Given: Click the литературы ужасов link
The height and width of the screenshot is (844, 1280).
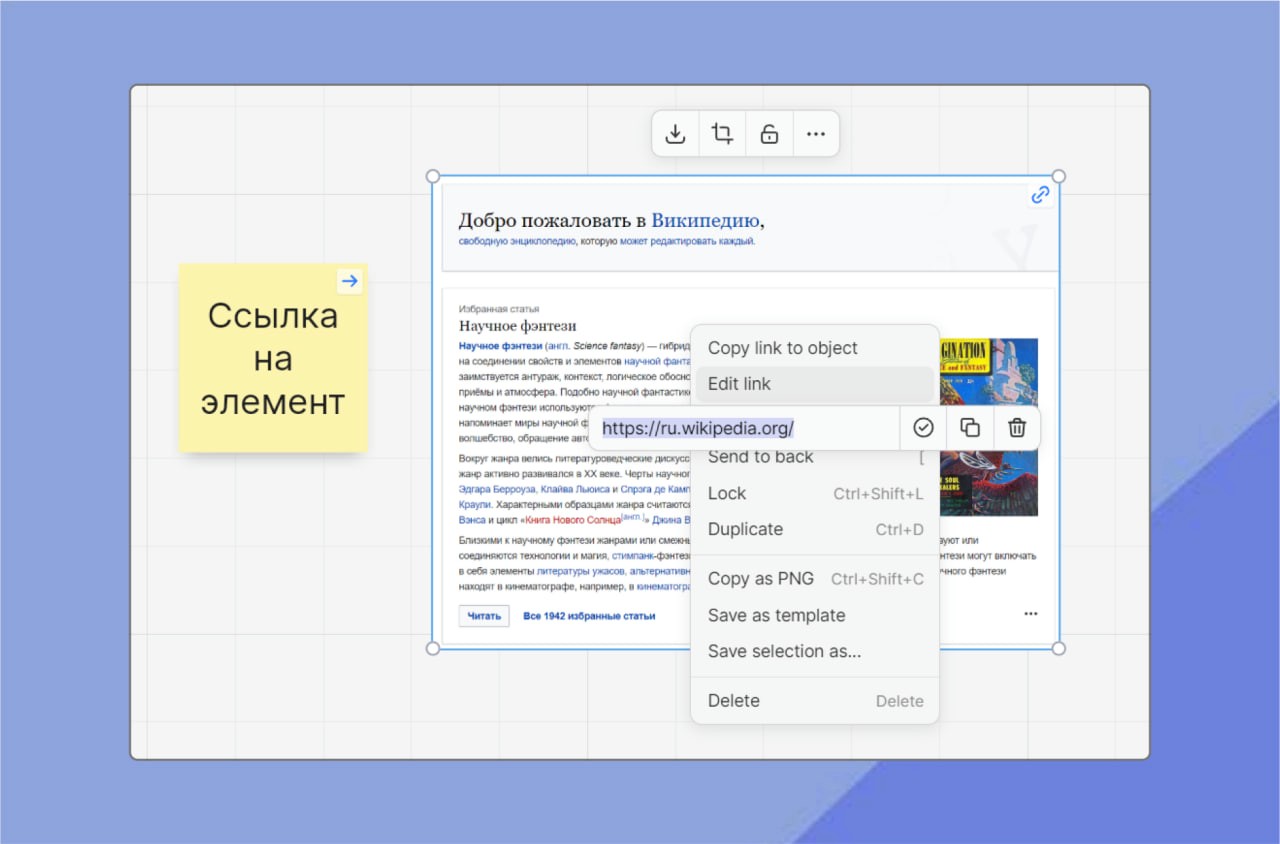Looking at the screenshot, I should coord(580,571).
